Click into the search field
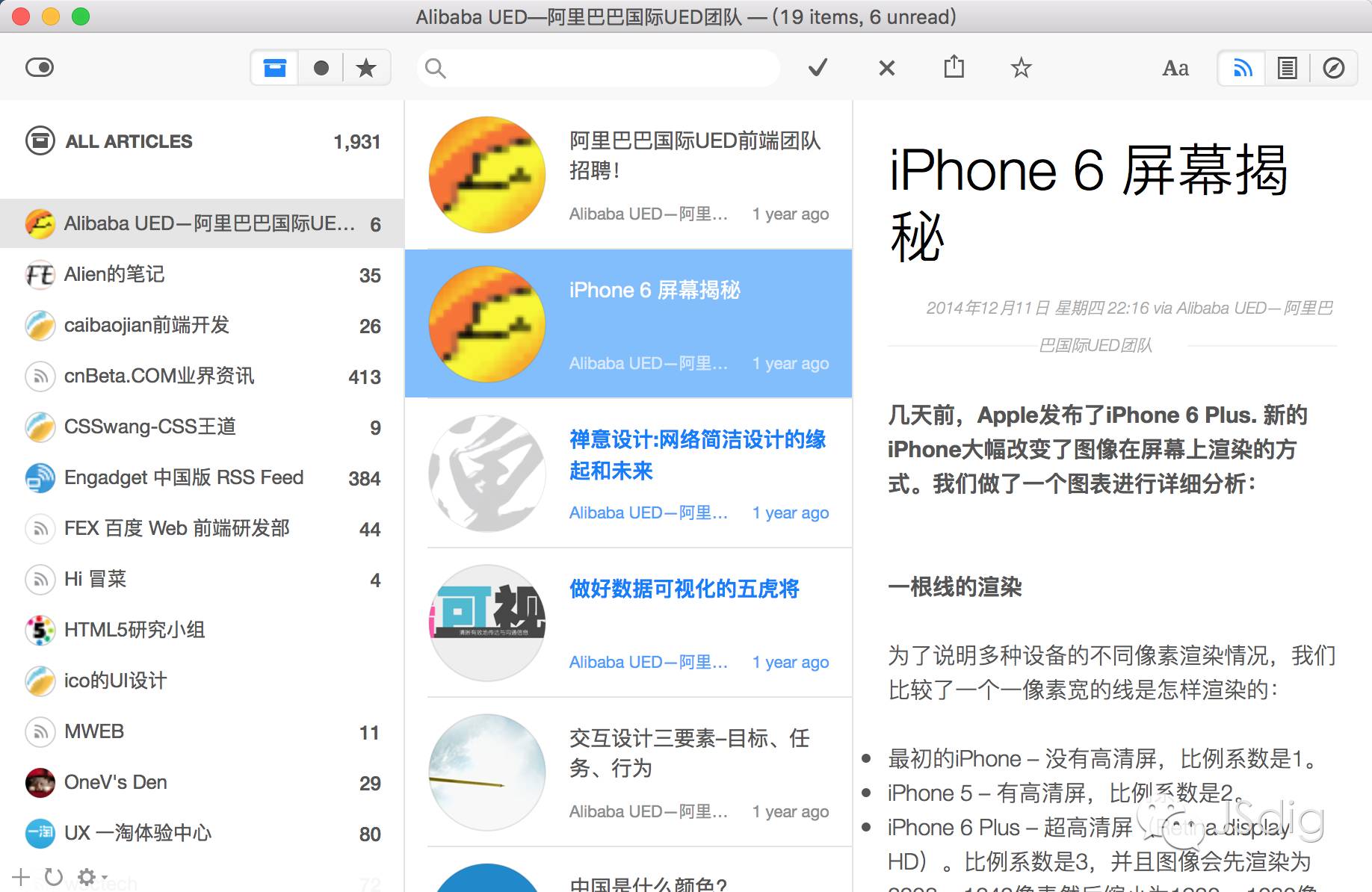The image size is (1372, 892). click(598, 69)
